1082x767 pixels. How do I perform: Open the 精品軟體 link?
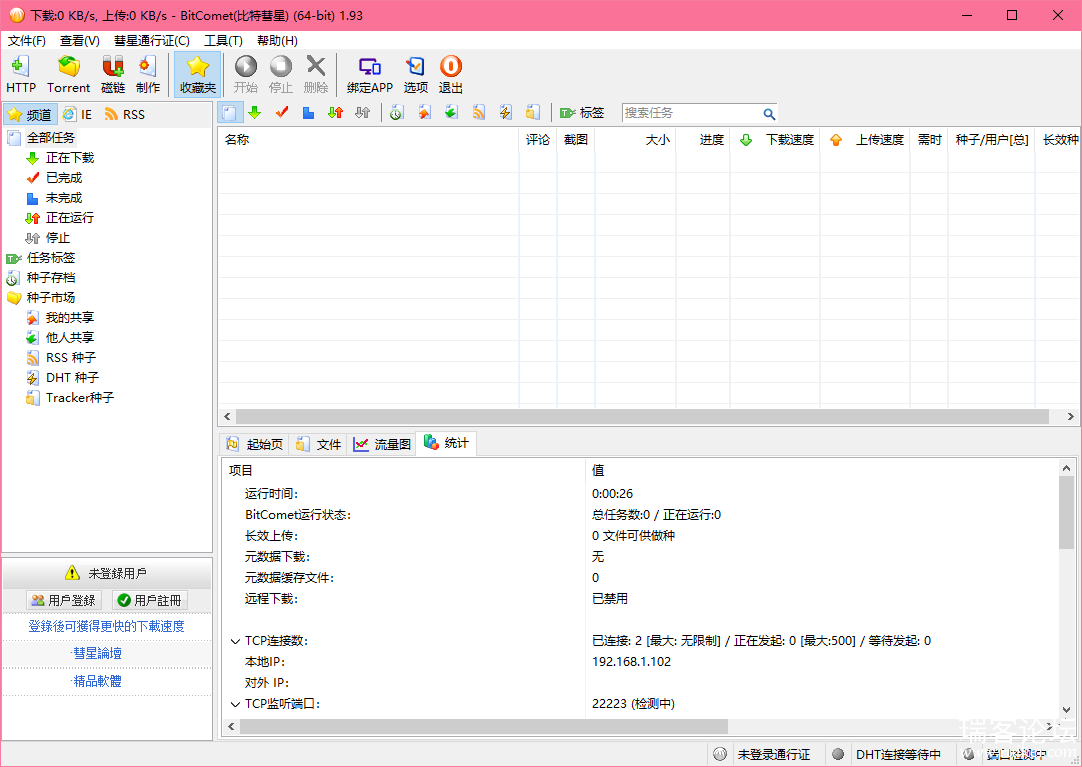coord(97,681)
